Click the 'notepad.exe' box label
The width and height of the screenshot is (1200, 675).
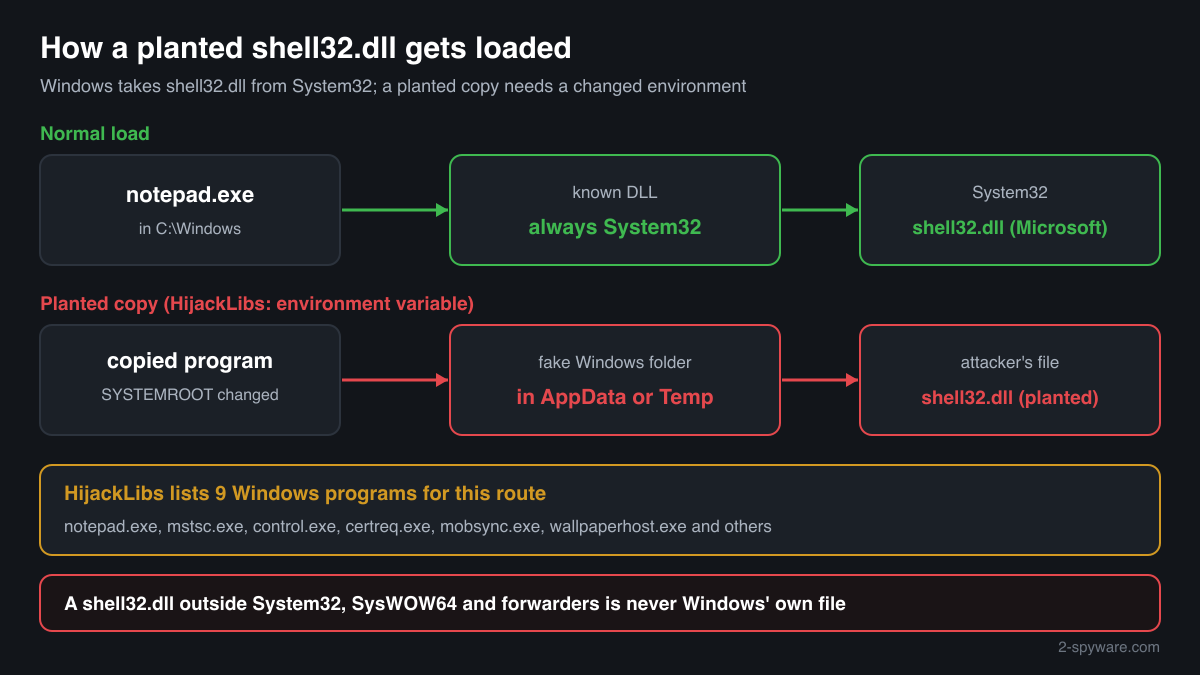190,195
